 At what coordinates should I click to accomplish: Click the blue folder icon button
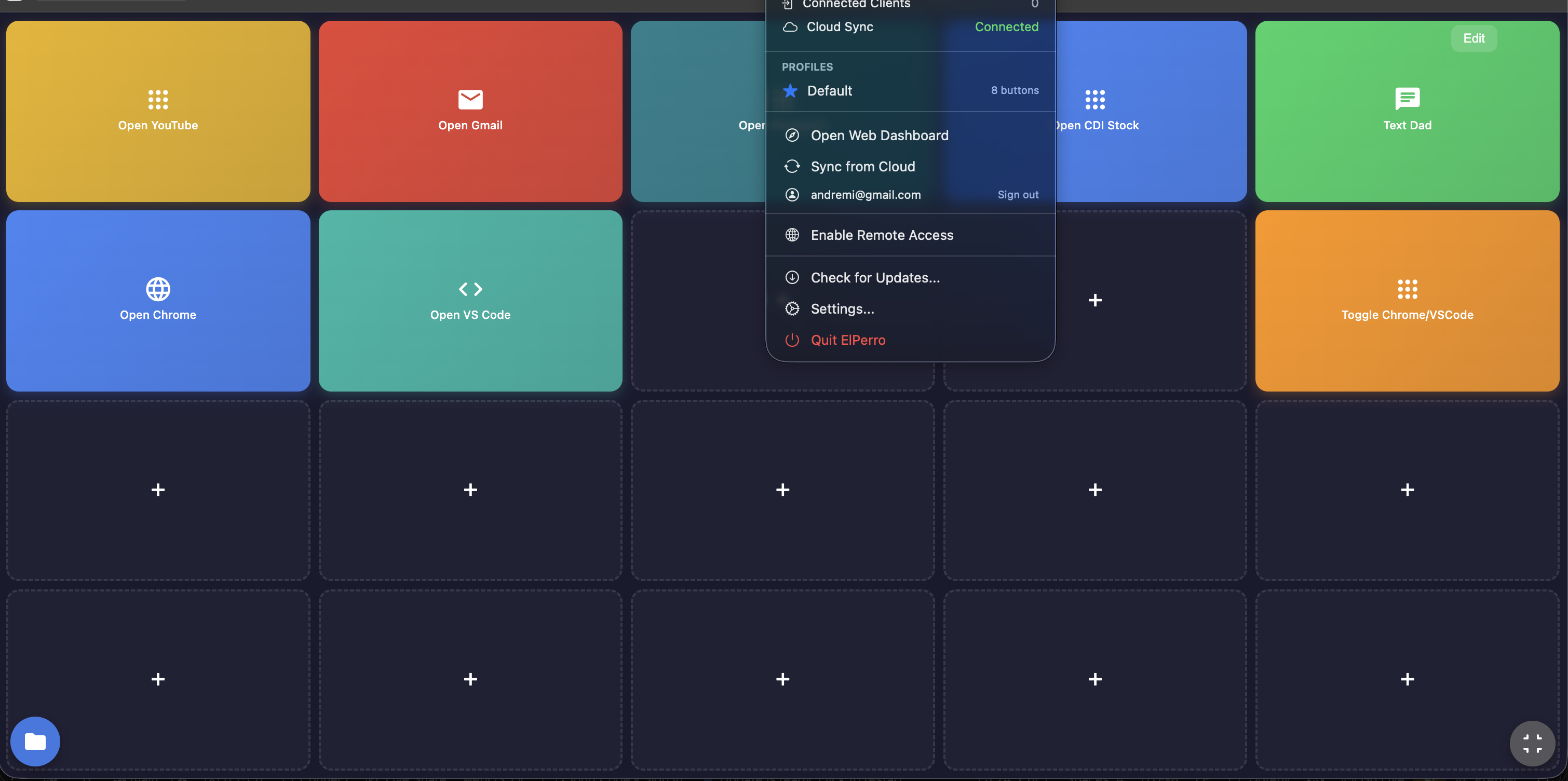(35, 741)
